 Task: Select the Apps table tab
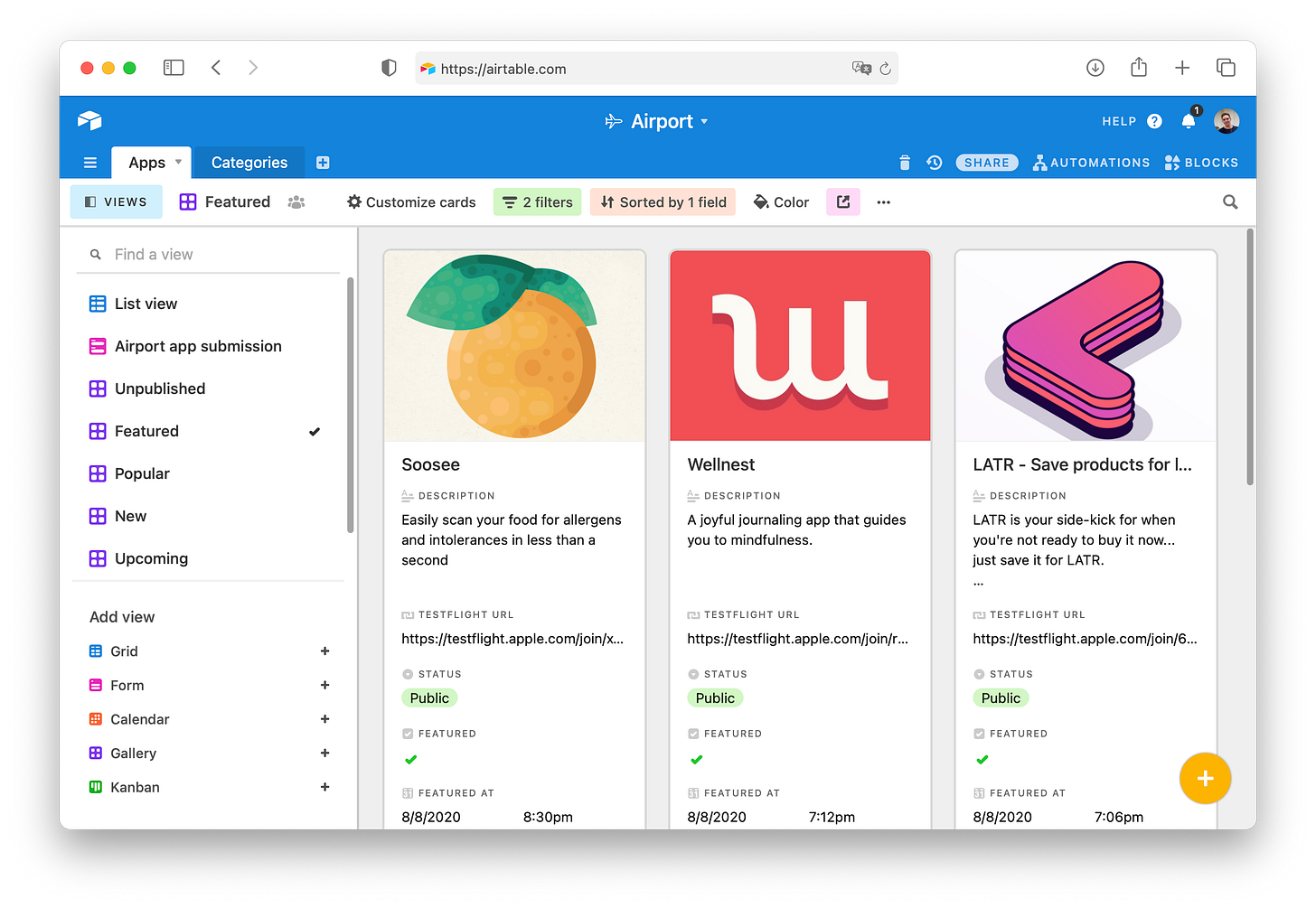146,163
